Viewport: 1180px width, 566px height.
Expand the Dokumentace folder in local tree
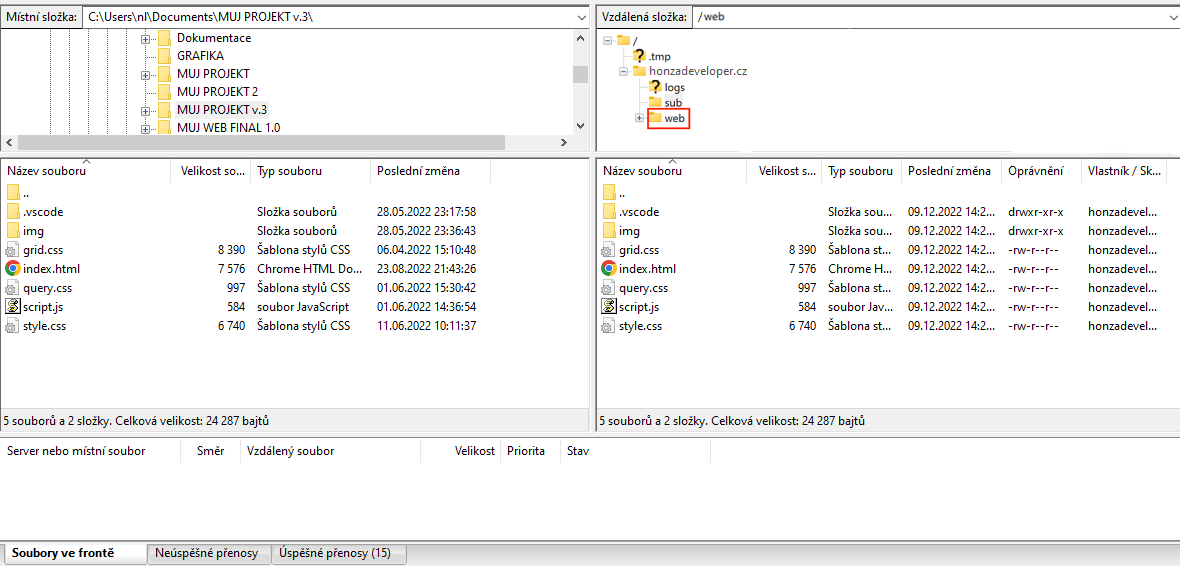145,39
